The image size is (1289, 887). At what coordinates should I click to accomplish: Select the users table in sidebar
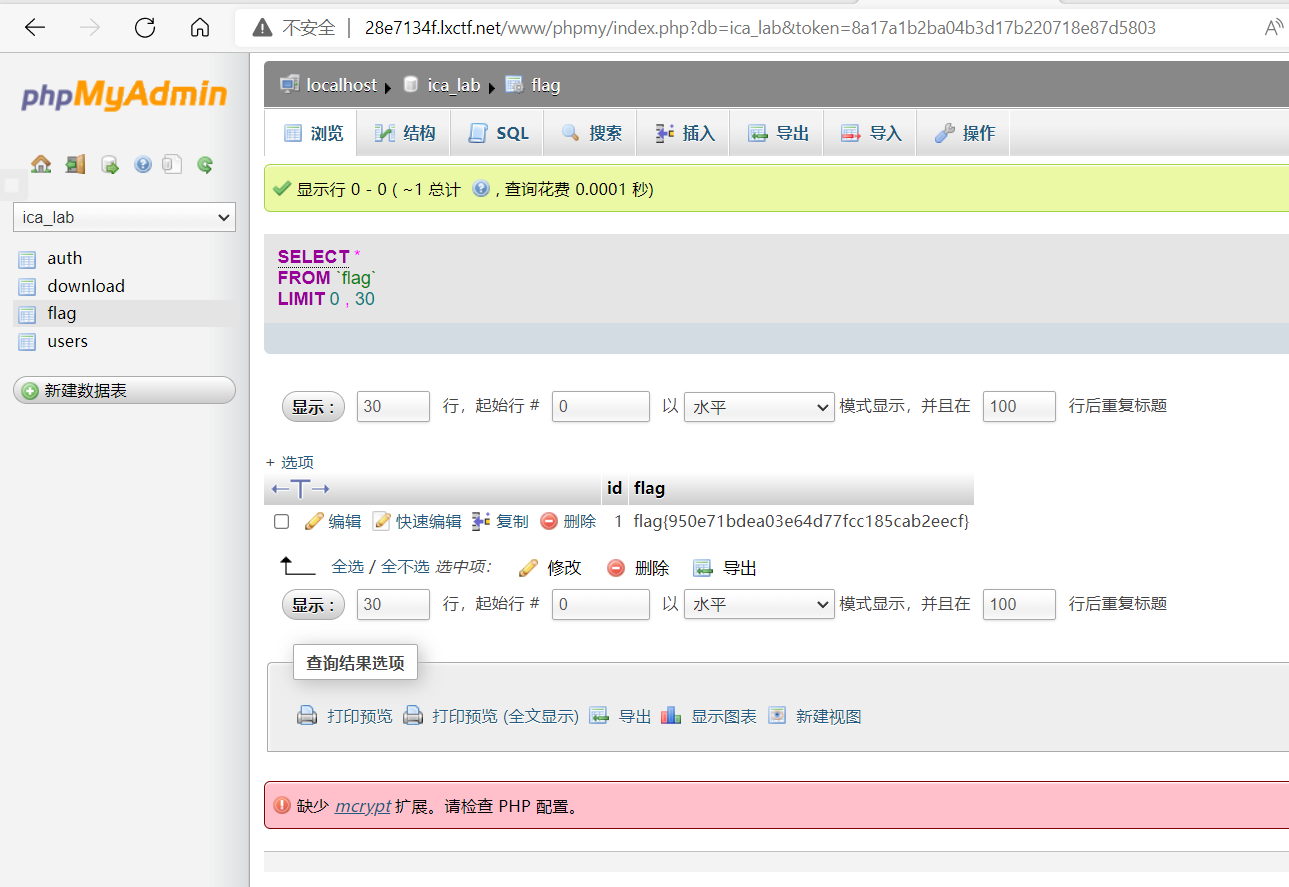pyautogui.click(x=67, y=341)
